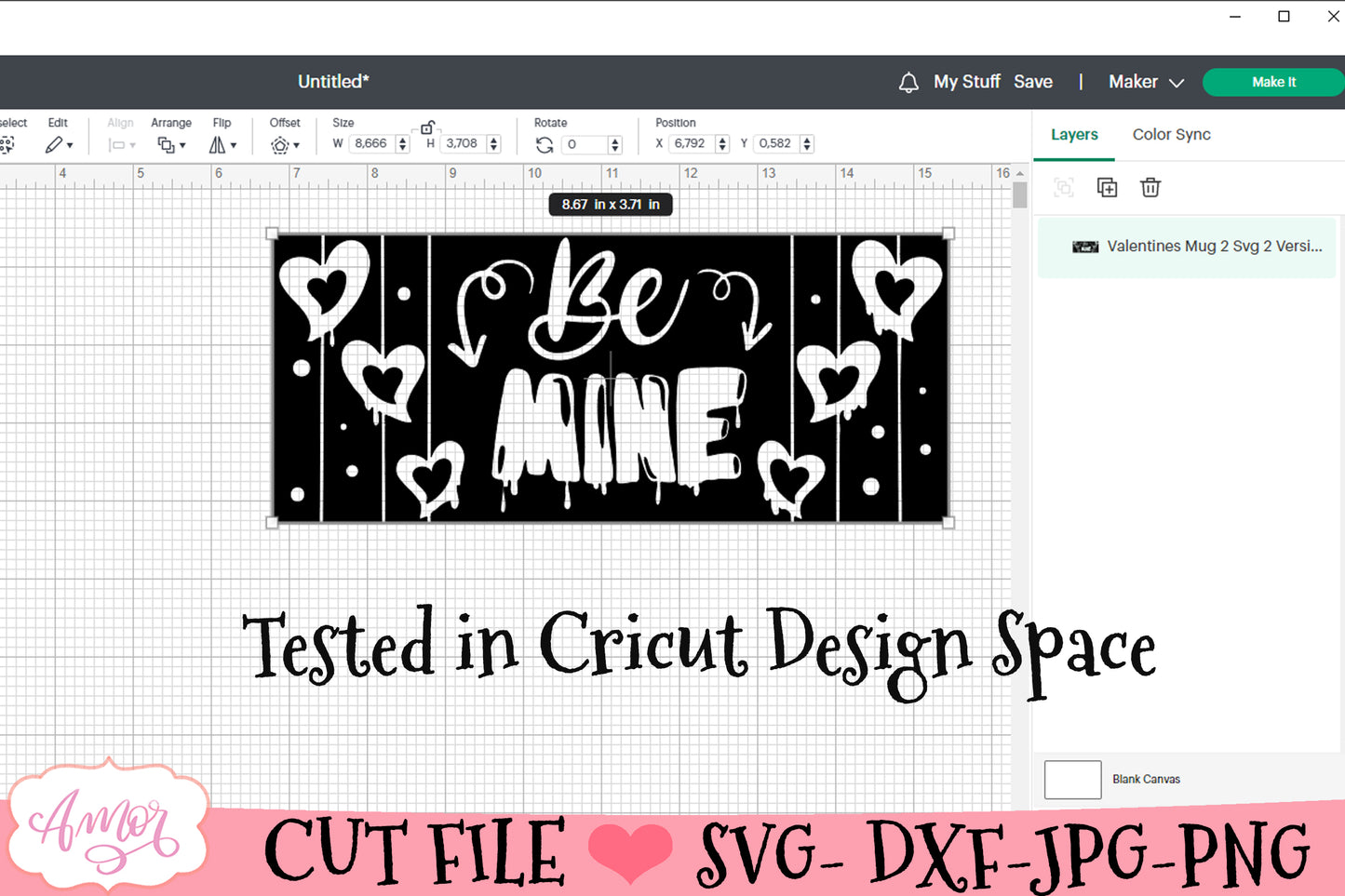Viewport: 1345px width, 896px height.
Task: Click the Blank Canvas label
Action: [x=1146, y=780]
